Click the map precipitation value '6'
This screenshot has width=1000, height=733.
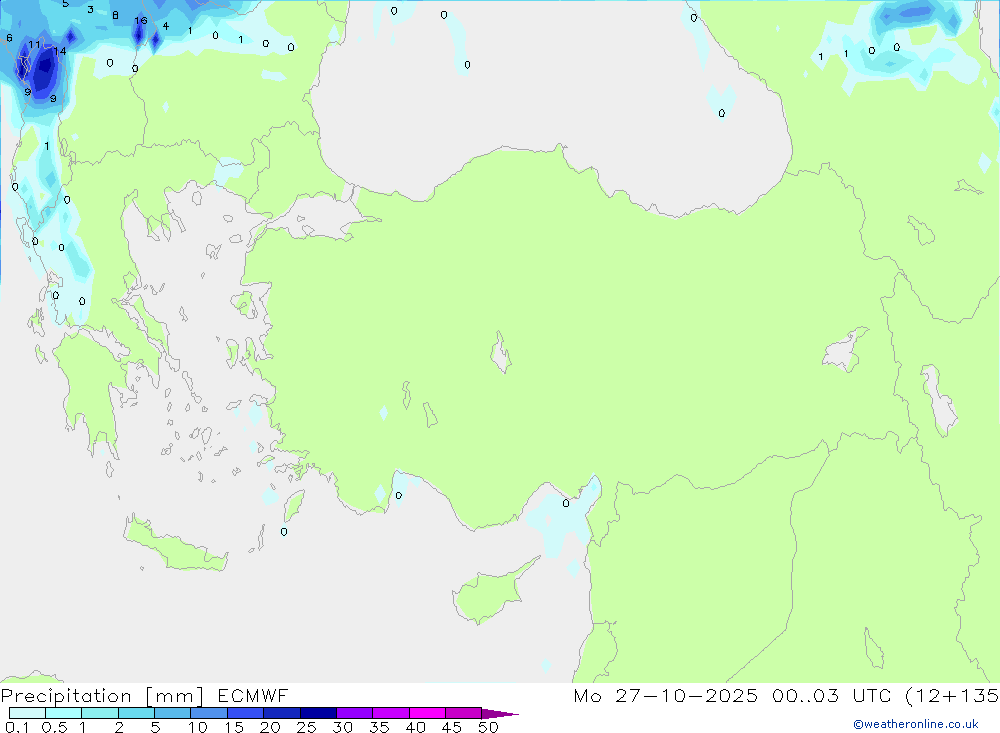point(9,38)
